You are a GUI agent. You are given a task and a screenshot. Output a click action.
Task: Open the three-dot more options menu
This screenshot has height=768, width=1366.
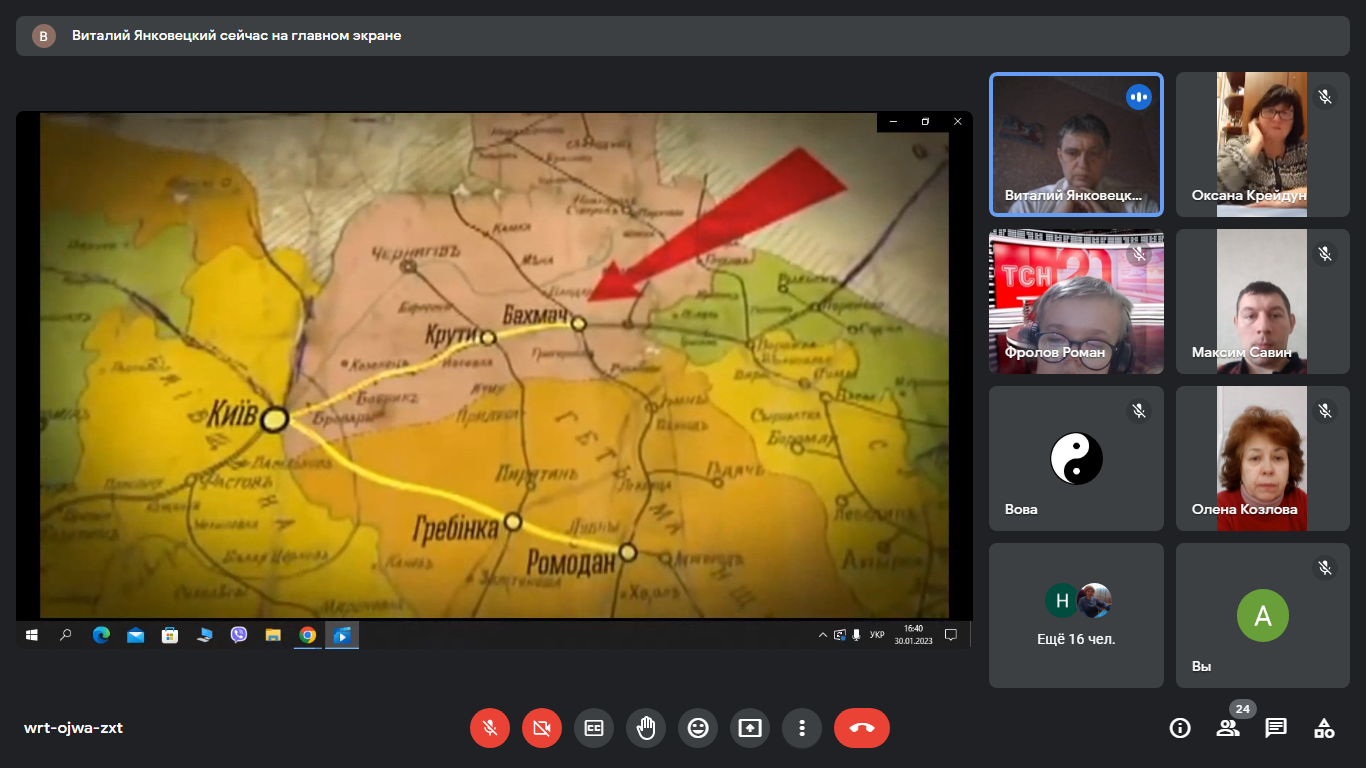coord(802,728)
